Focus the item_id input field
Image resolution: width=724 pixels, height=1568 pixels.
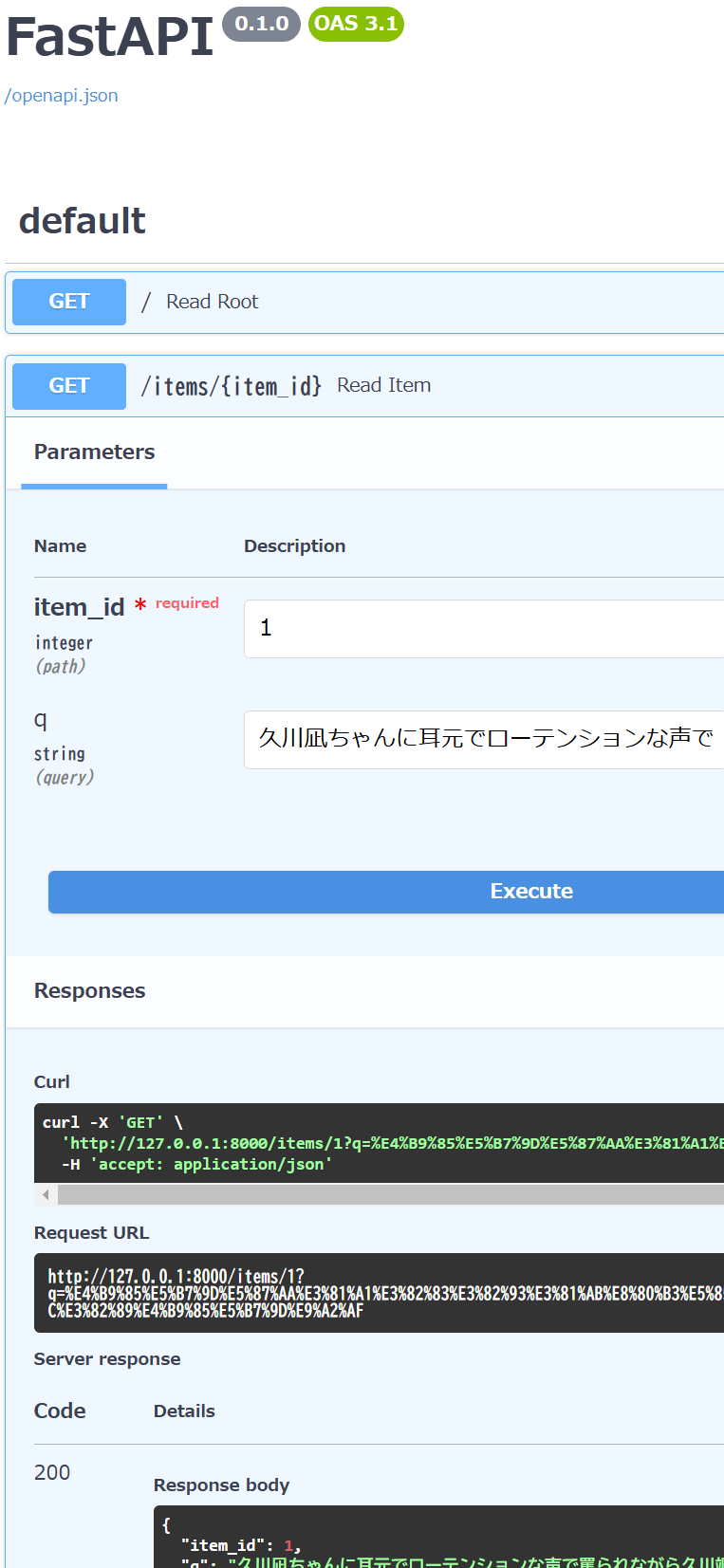coord(484,628)
